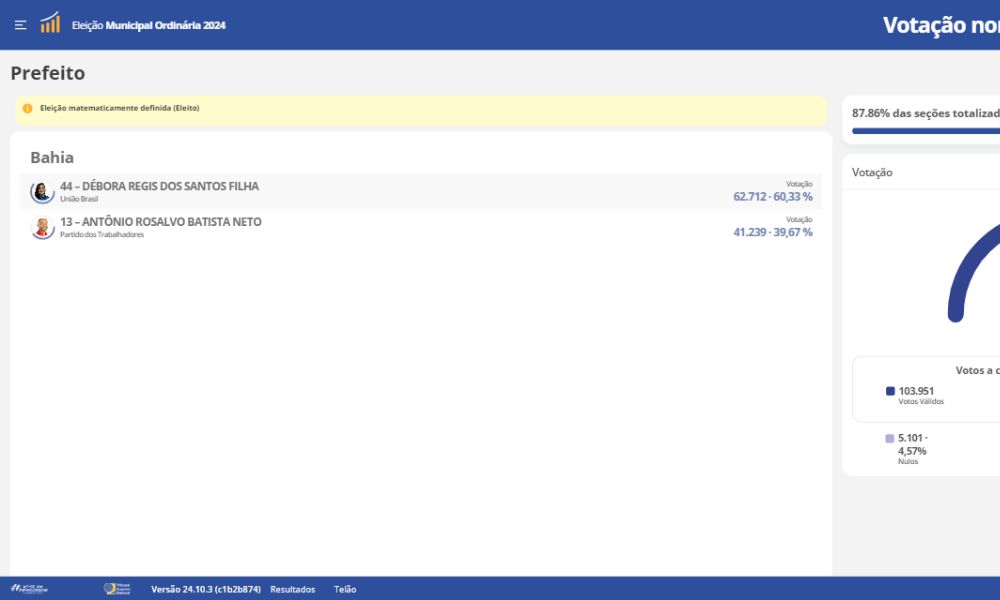Click Eleição Municipal Ordinária 2024 title
This screenshot has height=600, width=1000.
pos(149,26)
